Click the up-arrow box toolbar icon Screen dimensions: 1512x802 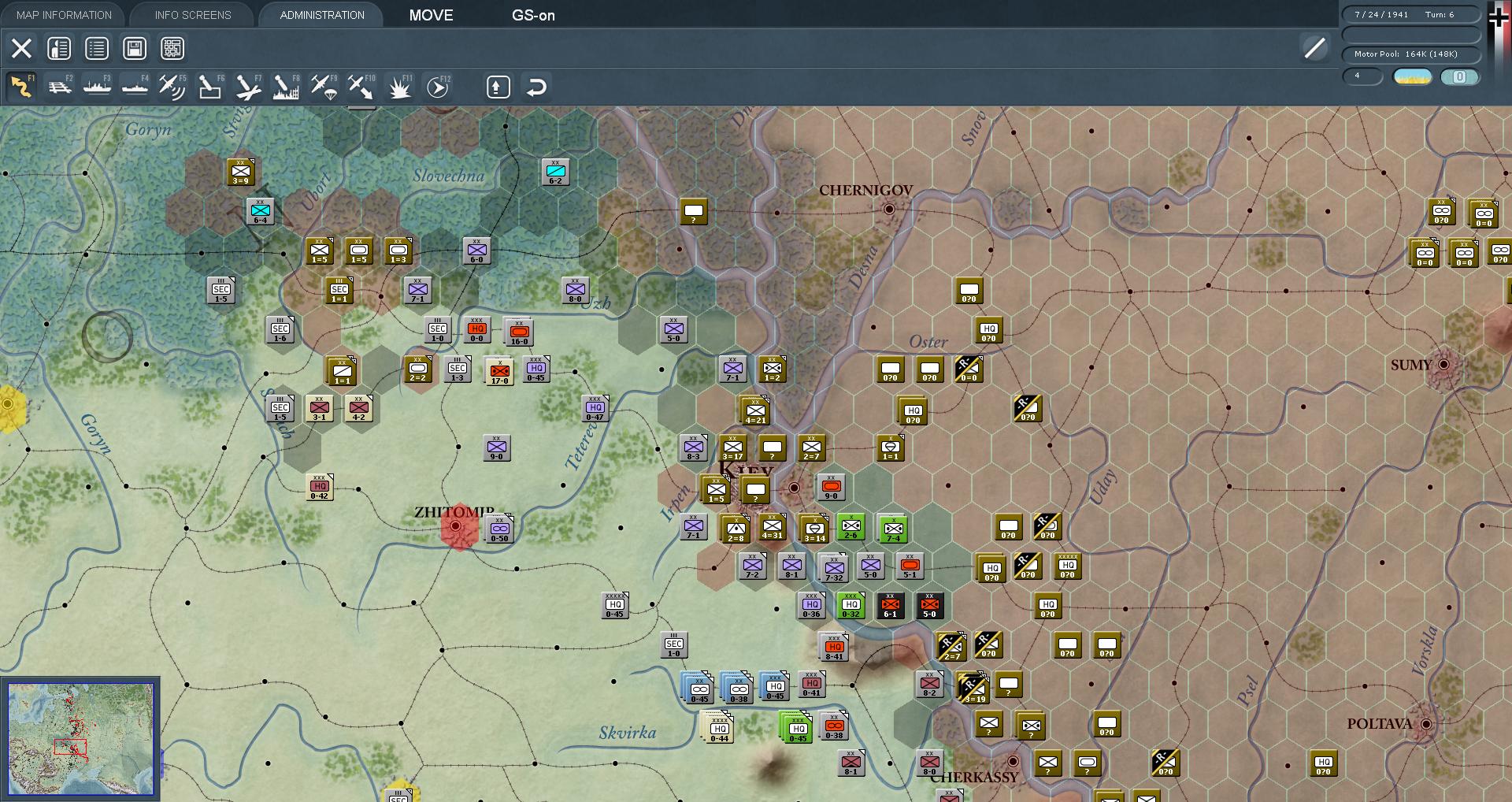[x=498, y=87]
